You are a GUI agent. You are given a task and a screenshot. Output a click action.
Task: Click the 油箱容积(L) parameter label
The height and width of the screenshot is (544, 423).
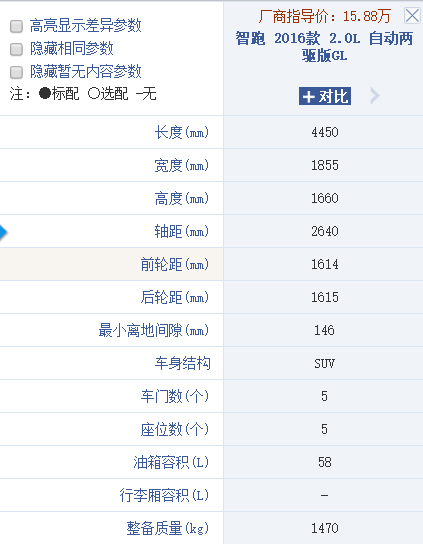click(x=171, y=462)
